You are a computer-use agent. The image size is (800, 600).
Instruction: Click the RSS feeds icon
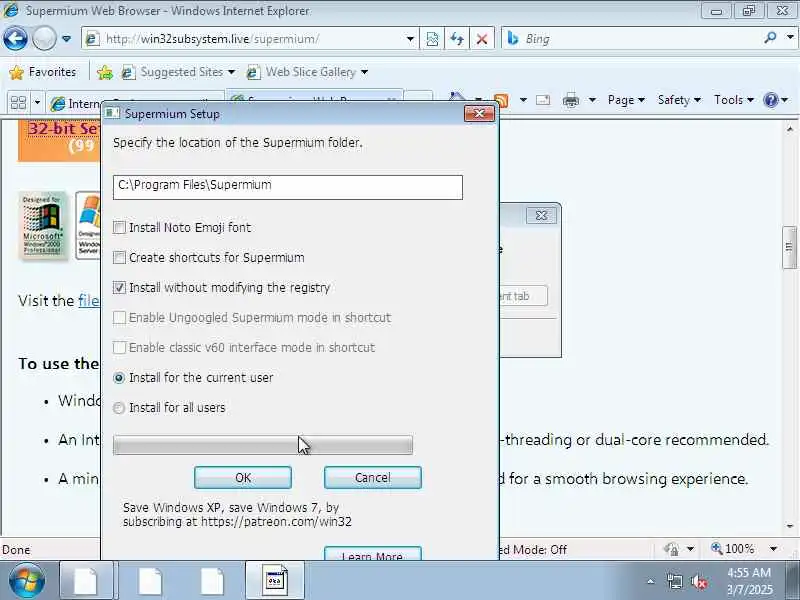502,101
